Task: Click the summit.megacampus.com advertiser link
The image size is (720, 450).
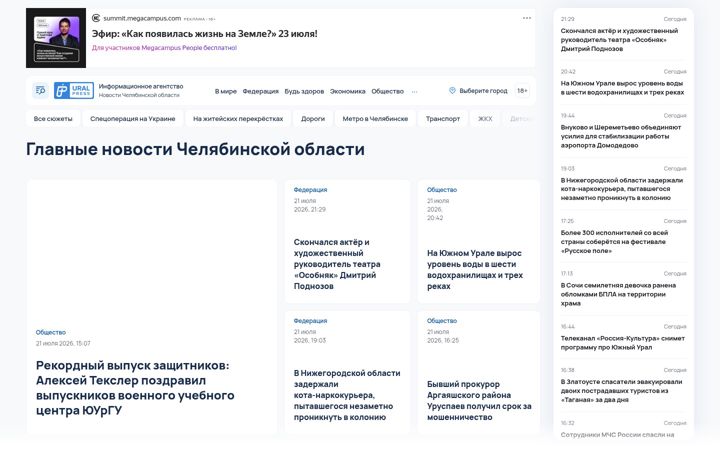Action: (x=142, y=18)
